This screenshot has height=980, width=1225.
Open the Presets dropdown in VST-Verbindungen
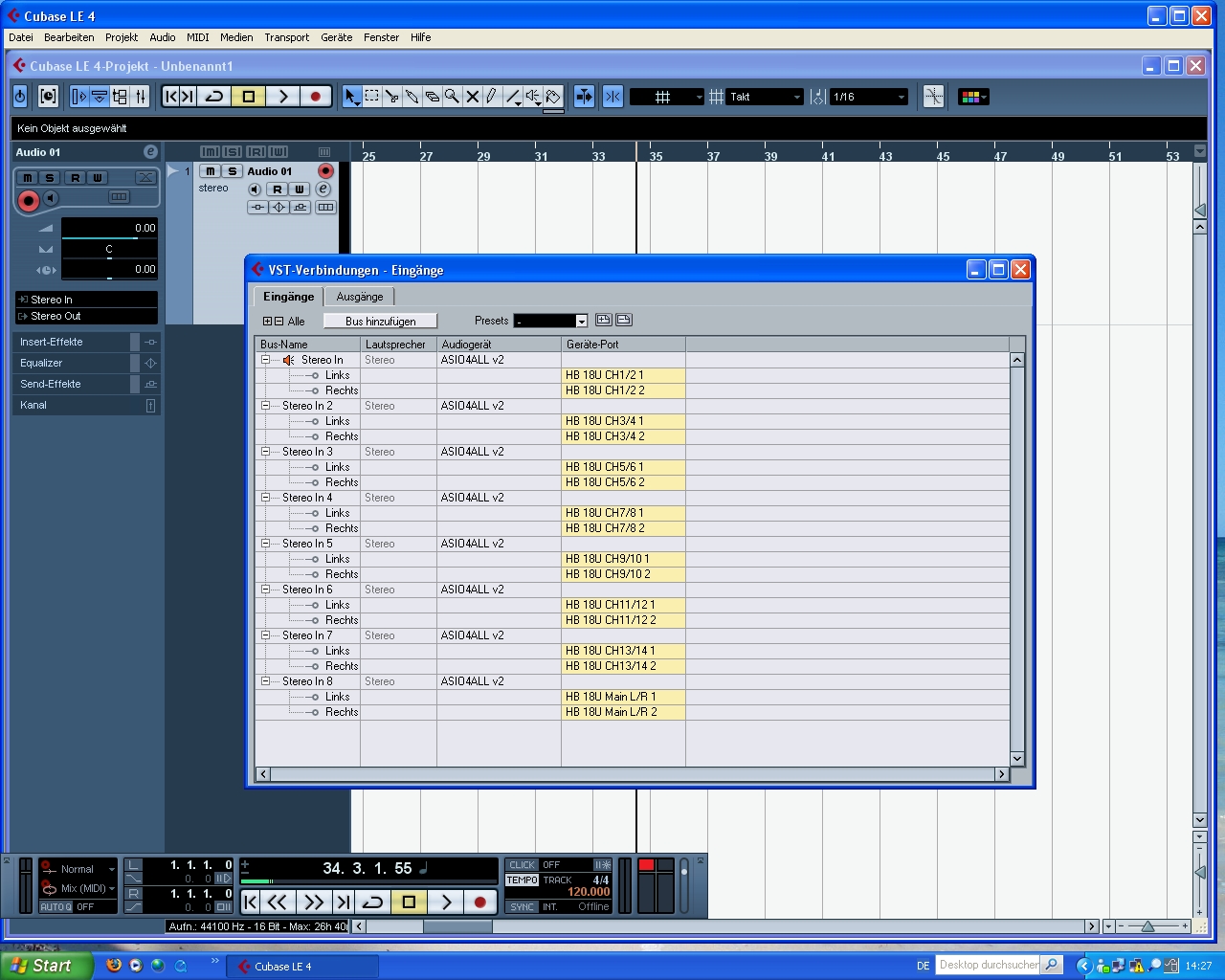(550, 321)
